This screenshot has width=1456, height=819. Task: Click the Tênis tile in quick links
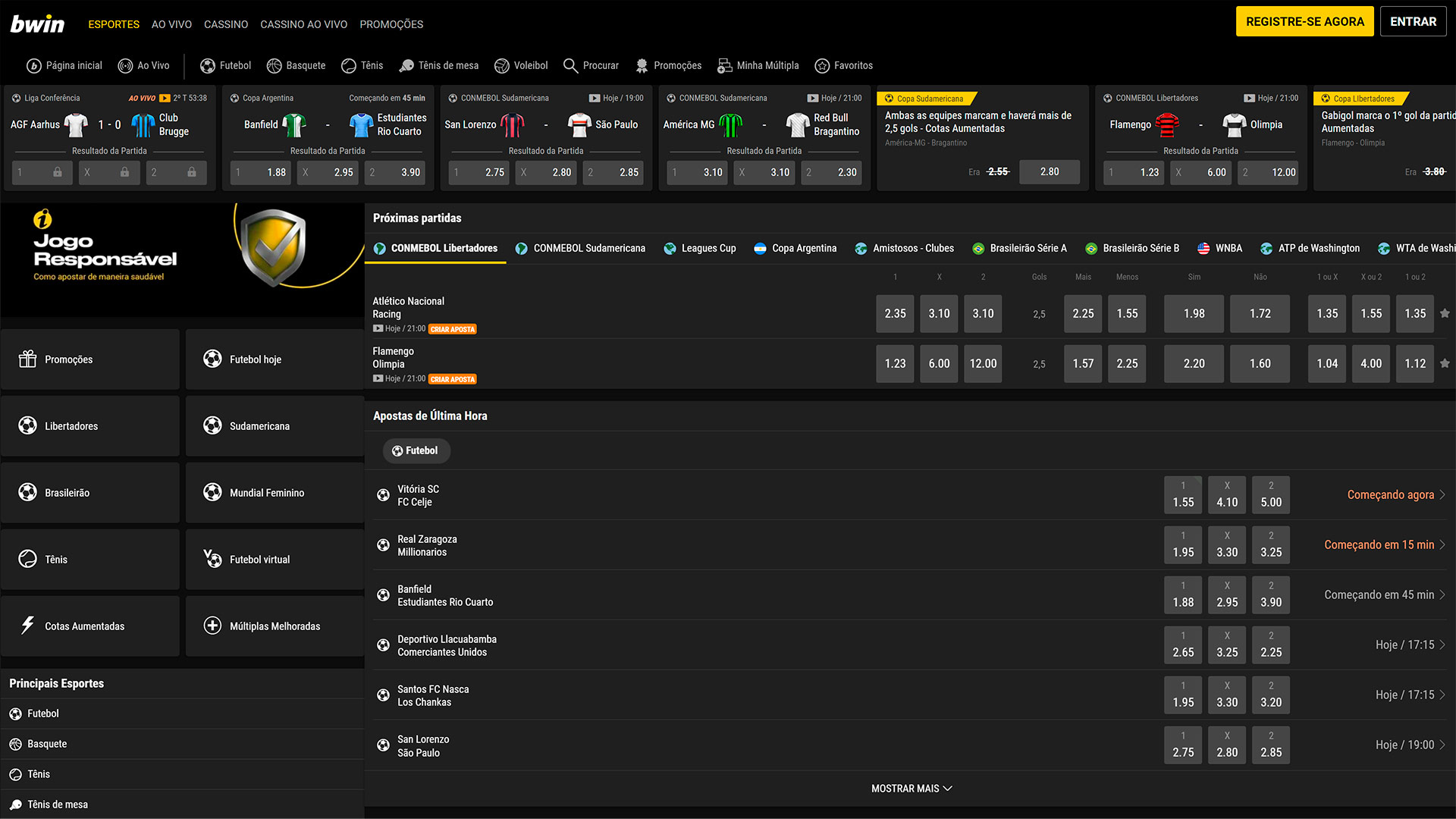point(90,560)
